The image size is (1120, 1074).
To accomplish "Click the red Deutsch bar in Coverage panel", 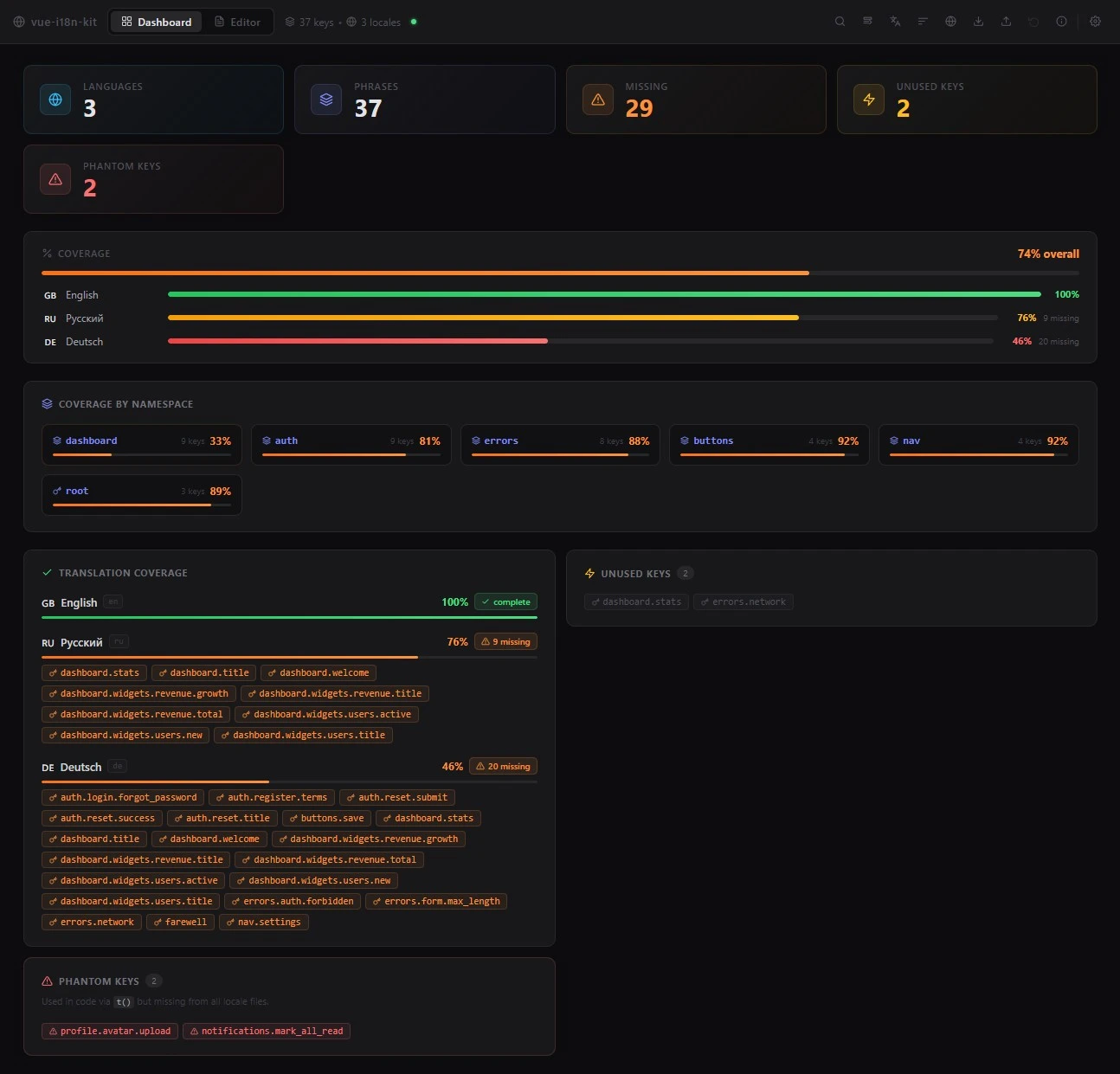I will (357, 341).
